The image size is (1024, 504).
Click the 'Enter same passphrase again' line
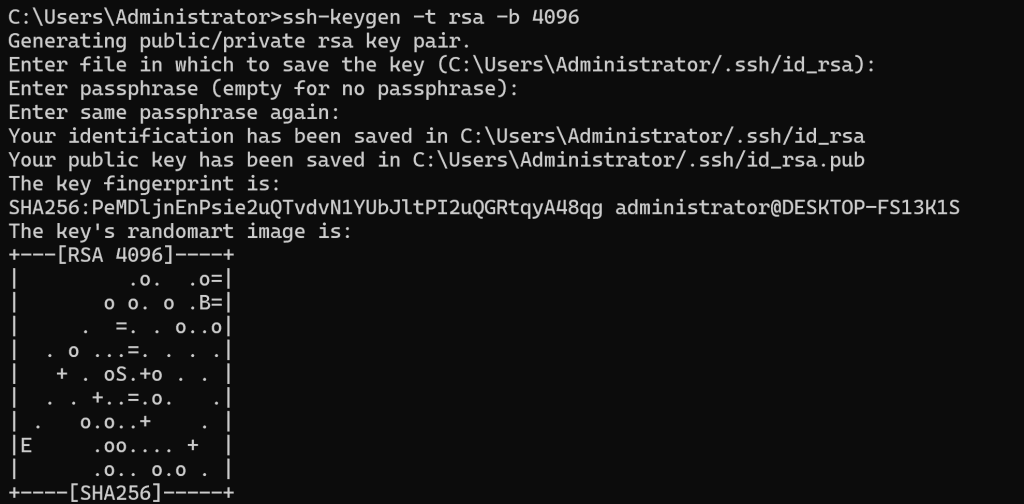(175, 112)
